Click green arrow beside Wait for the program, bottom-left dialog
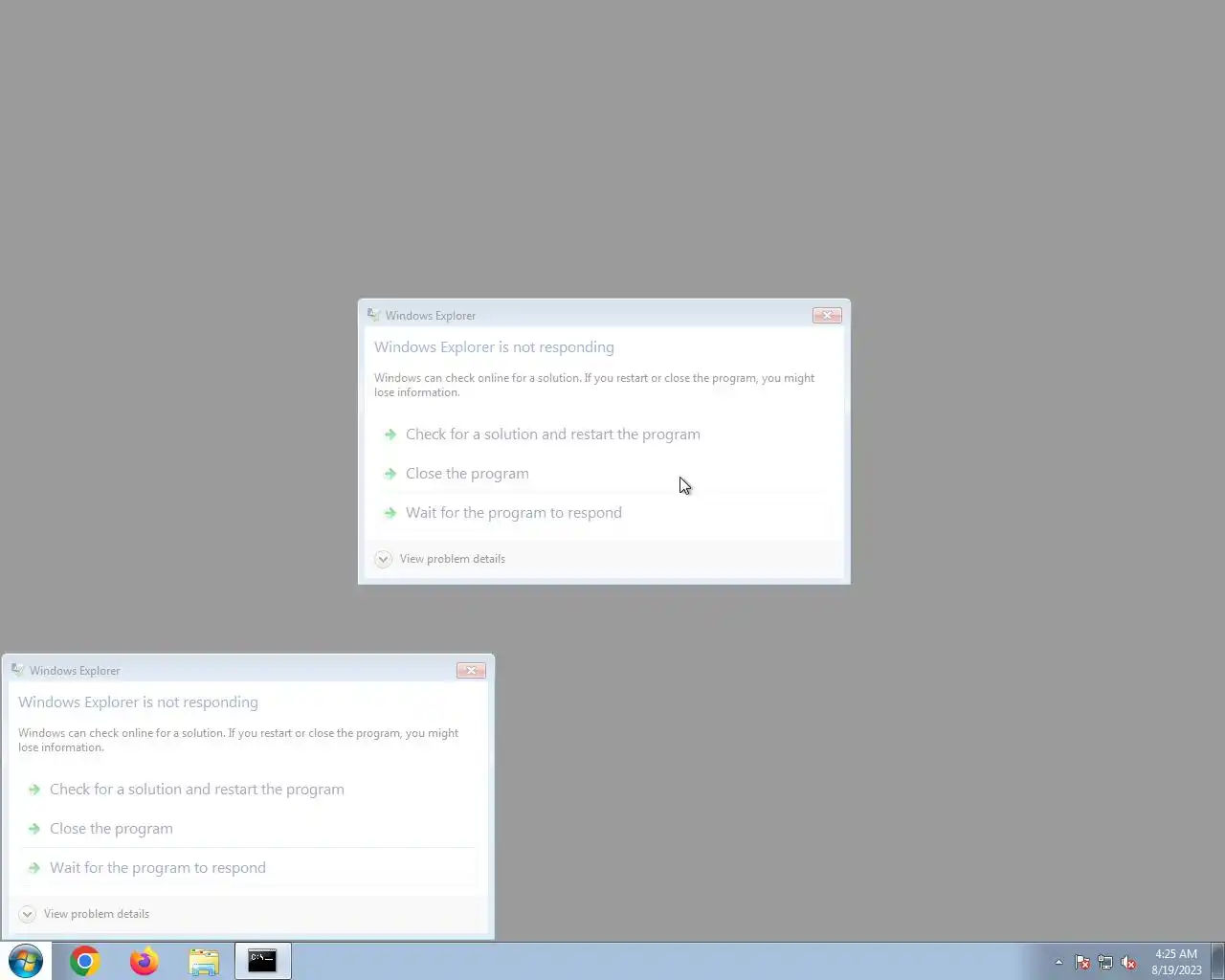This screenshot has height=980, width=1225. tap(34, 868)
